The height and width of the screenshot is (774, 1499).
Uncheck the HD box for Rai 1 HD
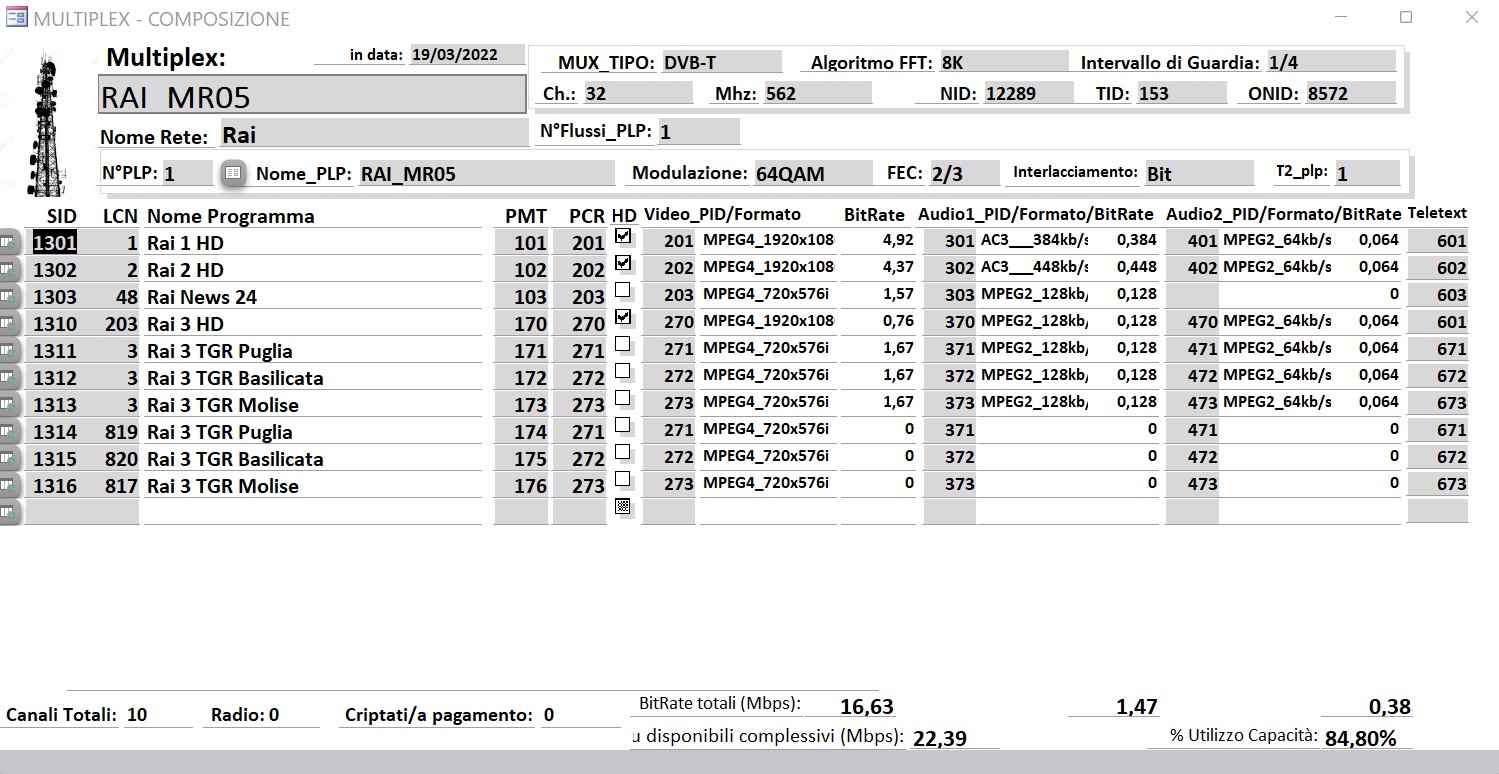point(623,236)
